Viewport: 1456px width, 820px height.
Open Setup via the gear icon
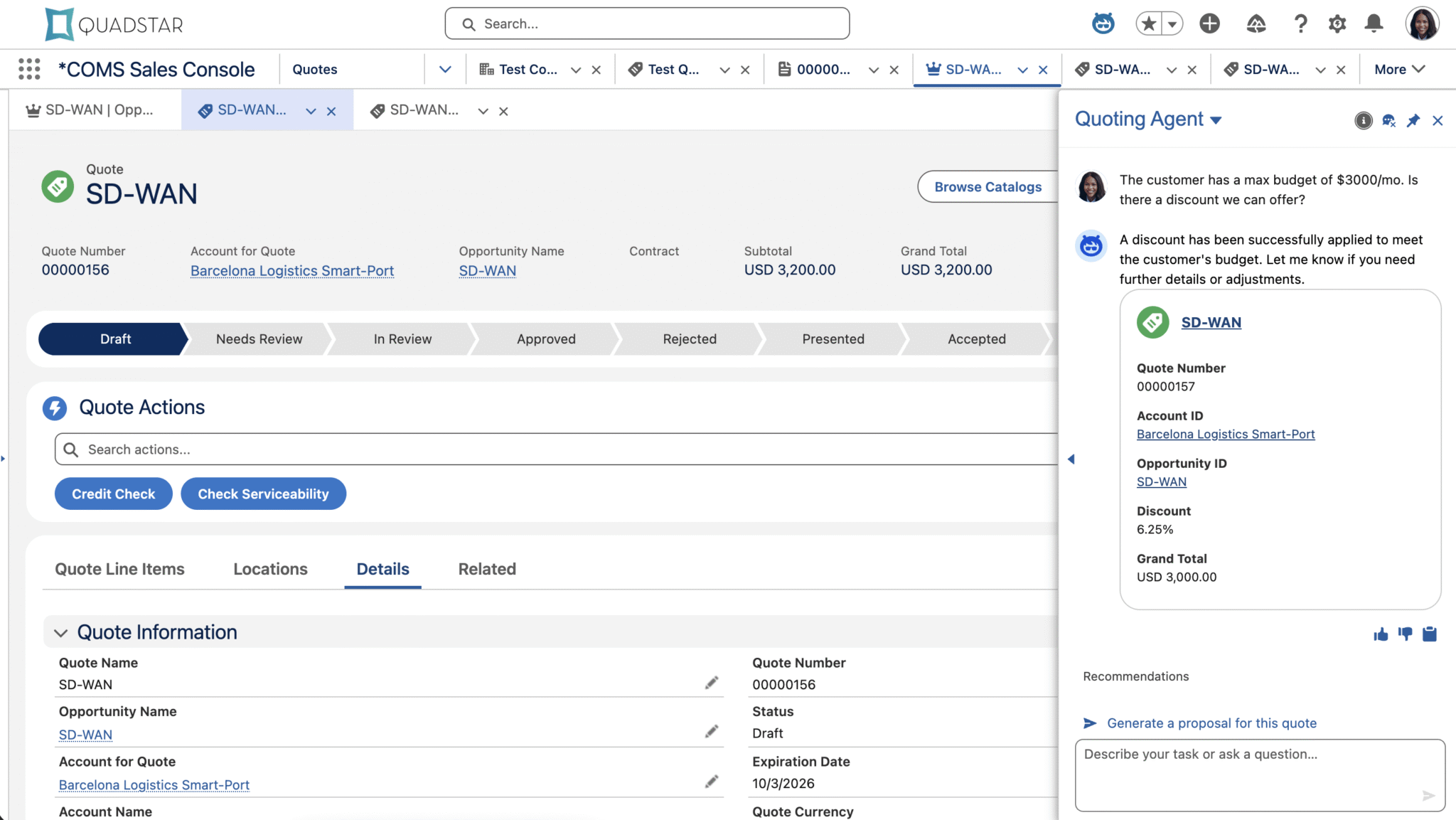(x=1337, y=23)
